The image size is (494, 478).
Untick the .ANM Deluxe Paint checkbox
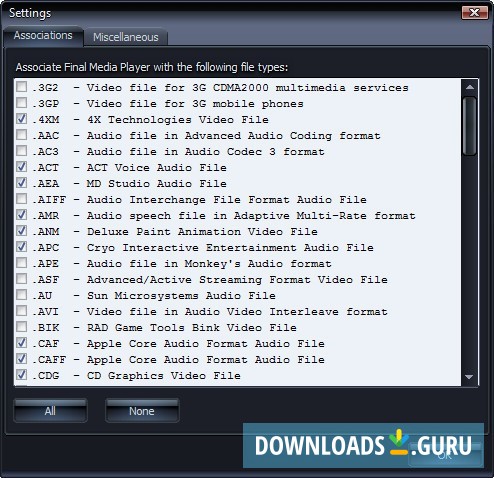[x=22, y=231]
